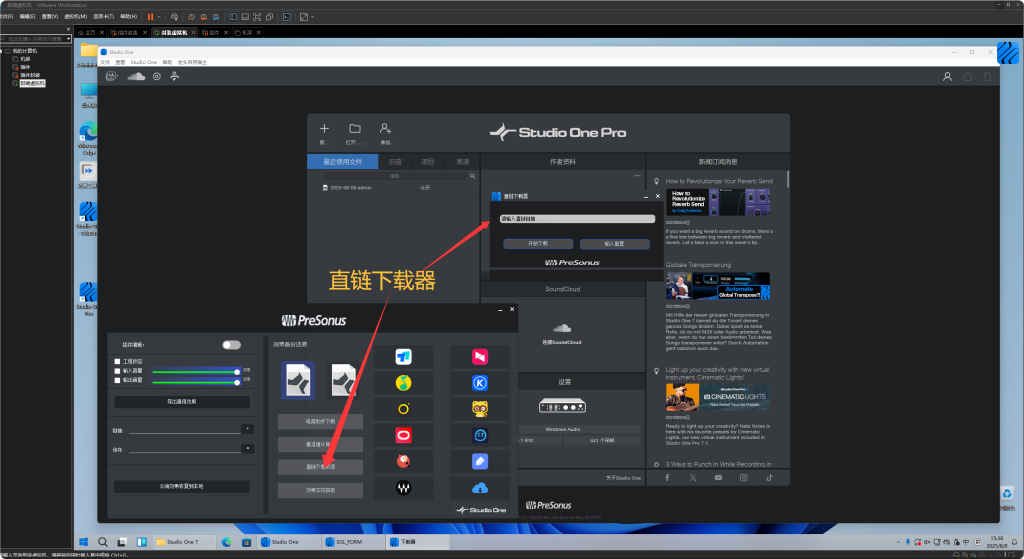The image size is (1024, 559).
Task: Click the VMware console view terminal icon
Action: [x=286, y=17]
